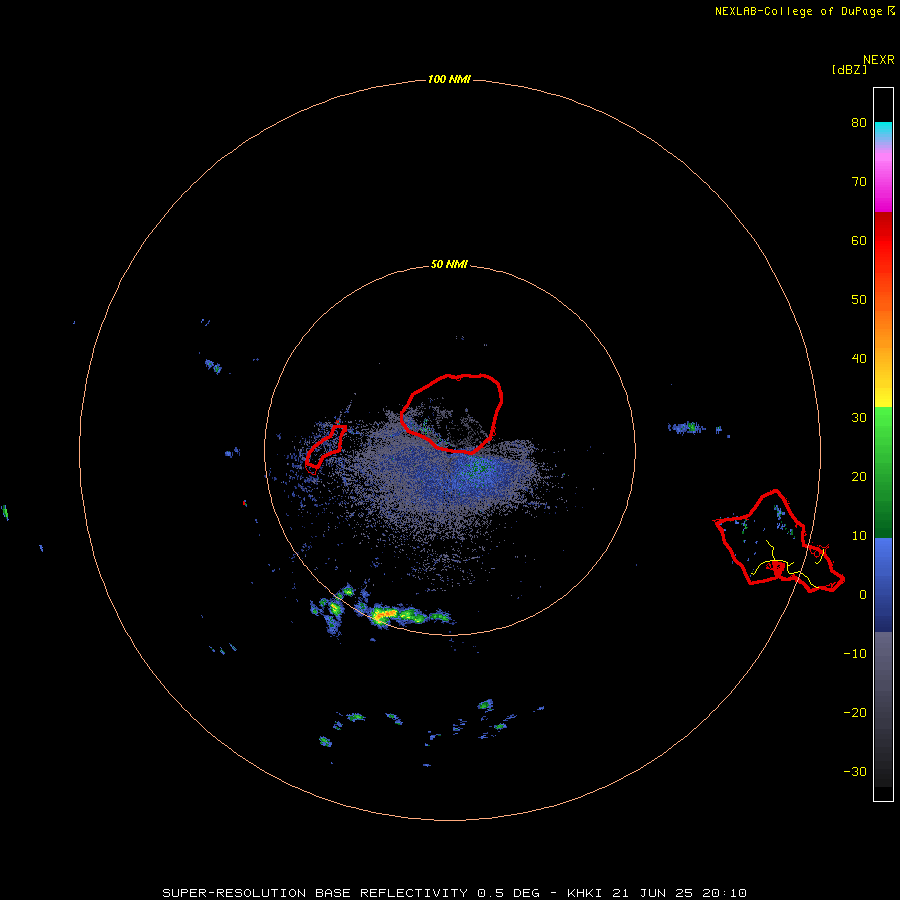Click the 100 NMI range ring label
This screenshot has height=900, width=900.
coord(449,79)
